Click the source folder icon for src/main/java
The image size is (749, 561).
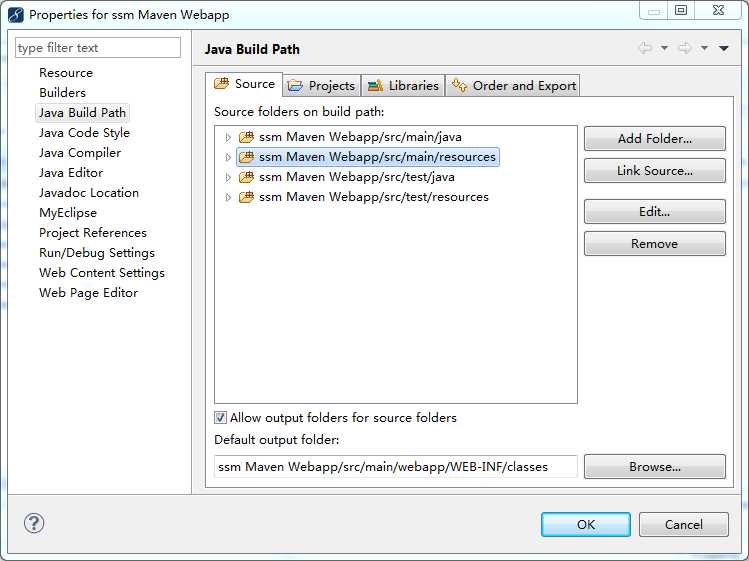pyautogui.click(x=246, y=138)
